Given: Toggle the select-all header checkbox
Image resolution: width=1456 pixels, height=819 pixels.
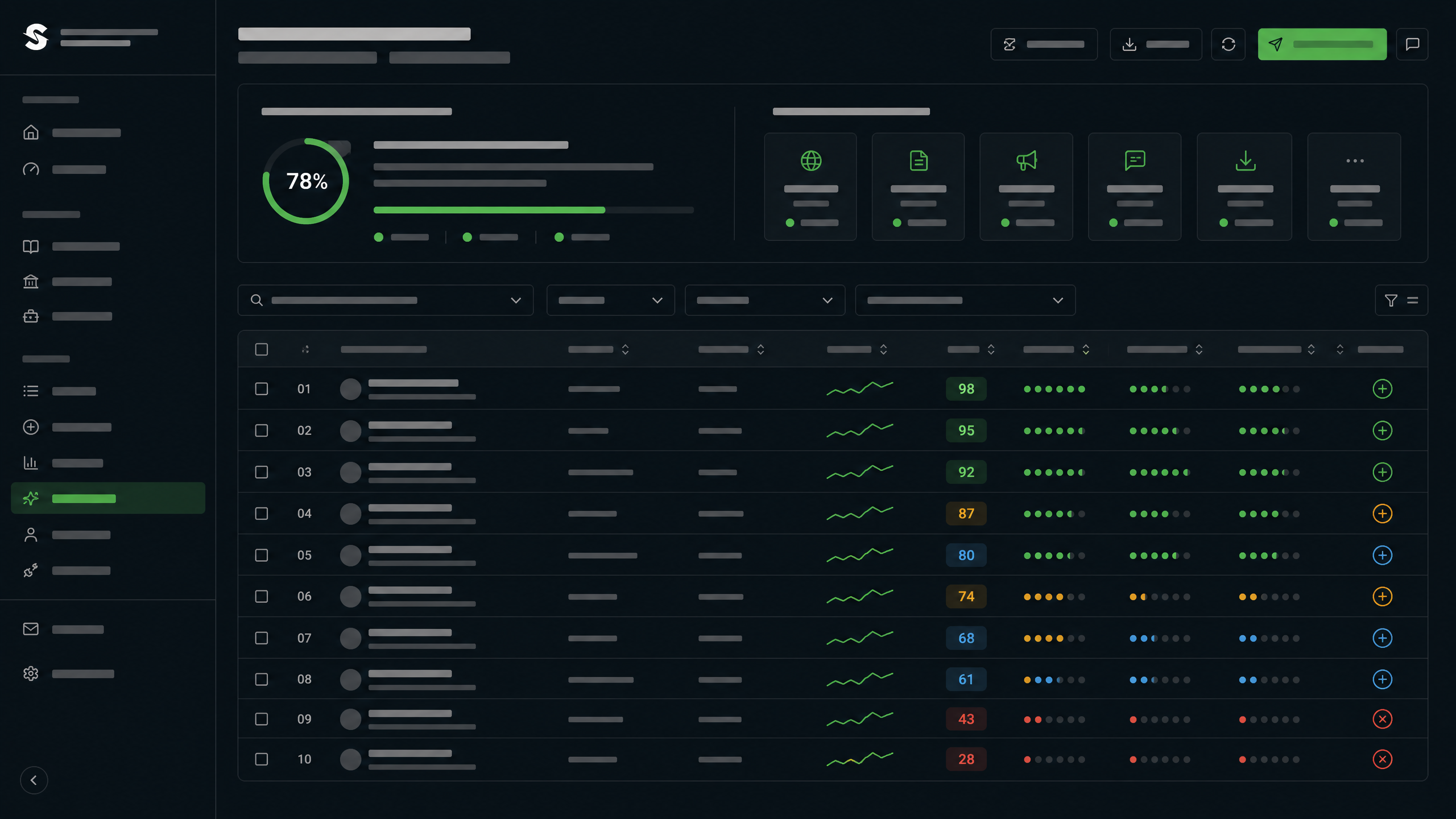Looking at the screenshot, I should [x=262, y=349].
